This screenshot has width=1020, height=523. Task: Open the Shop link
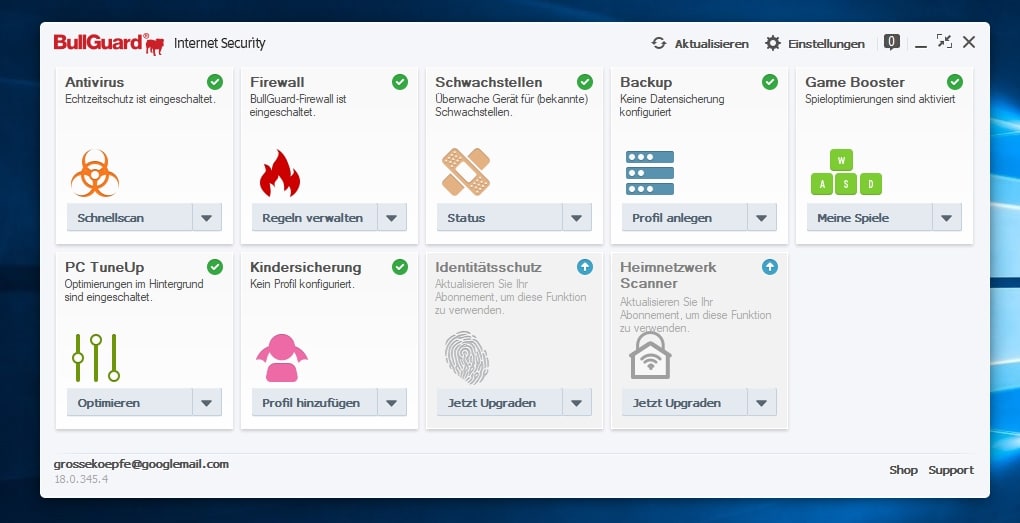(x=904, y=470)
